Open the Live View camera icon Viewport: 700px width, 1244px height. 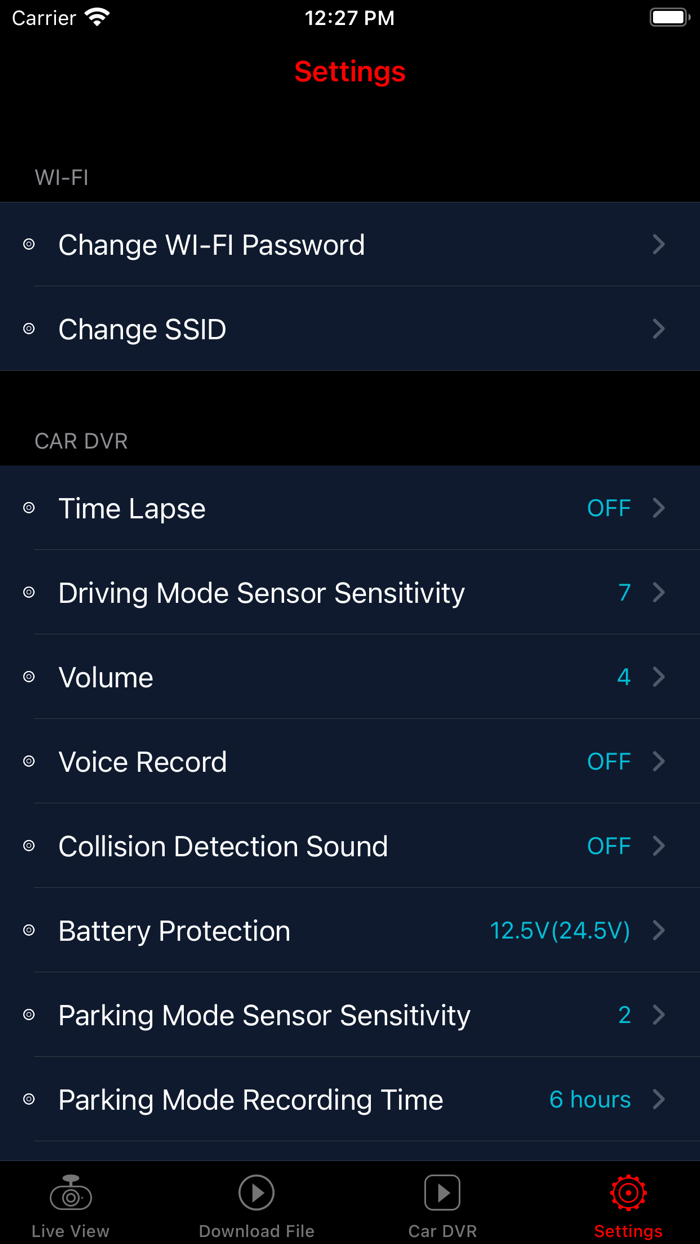70,1193
